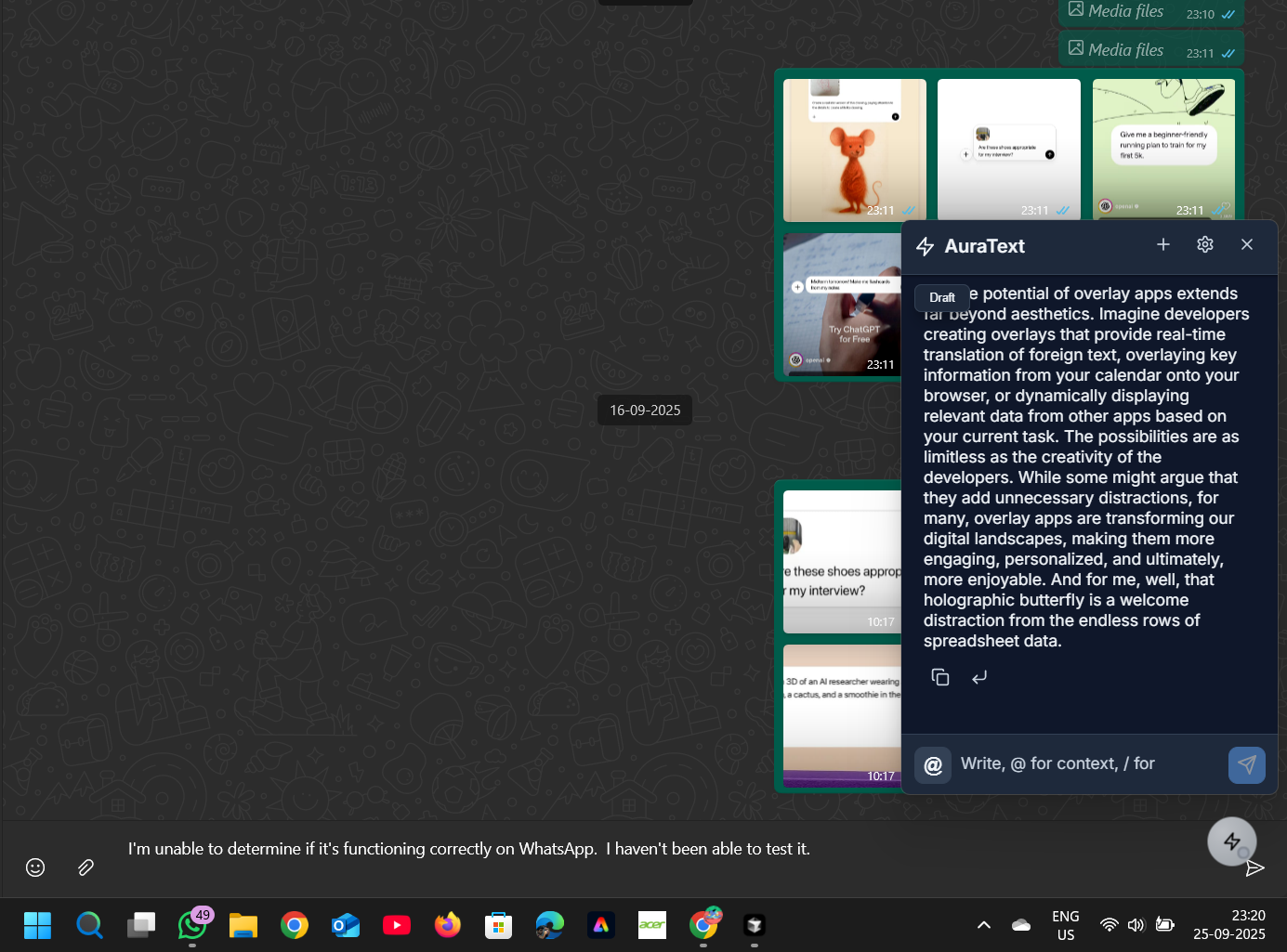Expand hidden system tray icons
The height and width of the screenshot is (952, 1287).
[x=983, y=924]
